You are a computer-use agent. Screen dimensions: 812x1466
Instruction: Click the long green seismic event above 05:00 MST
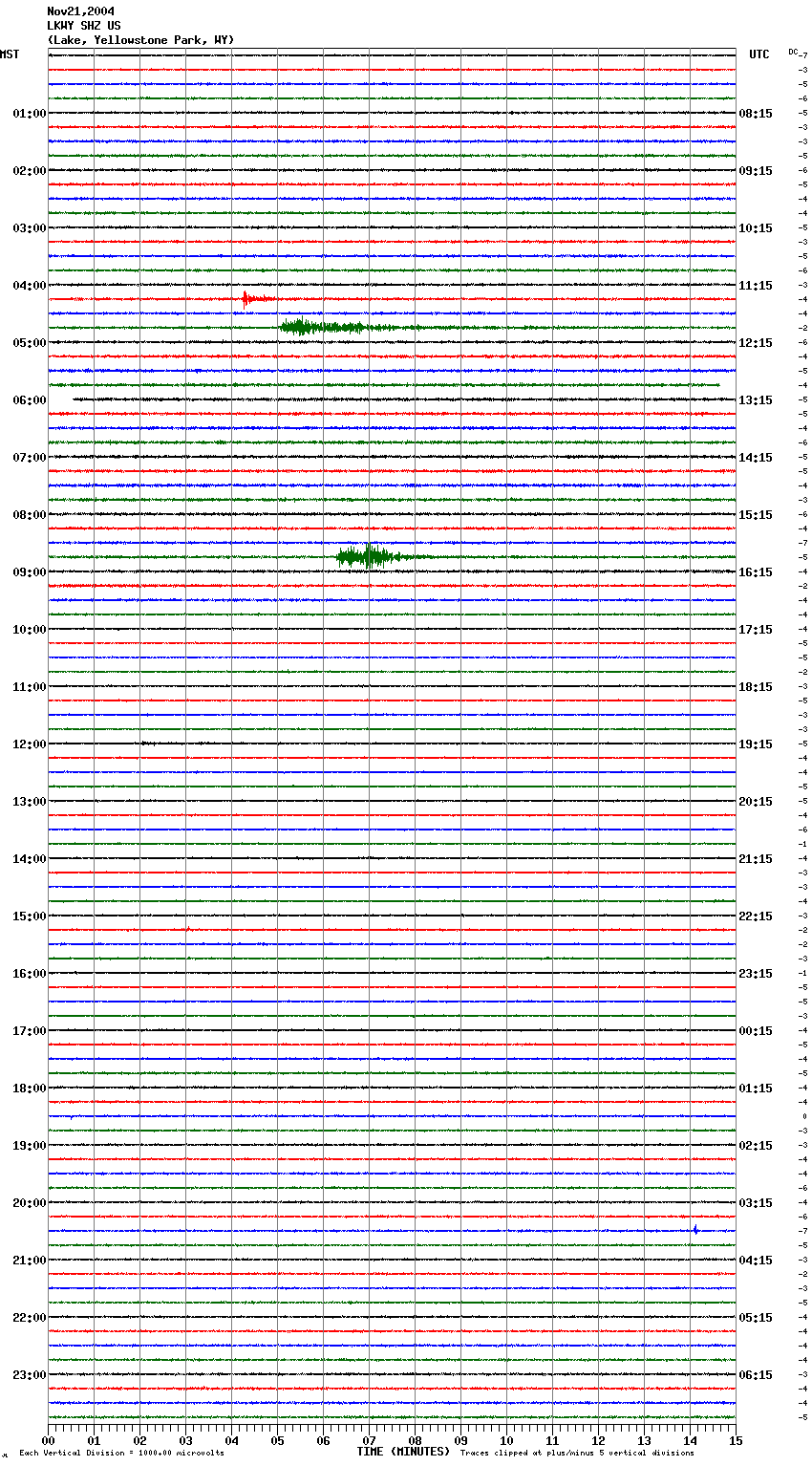(x=325, y=327)
